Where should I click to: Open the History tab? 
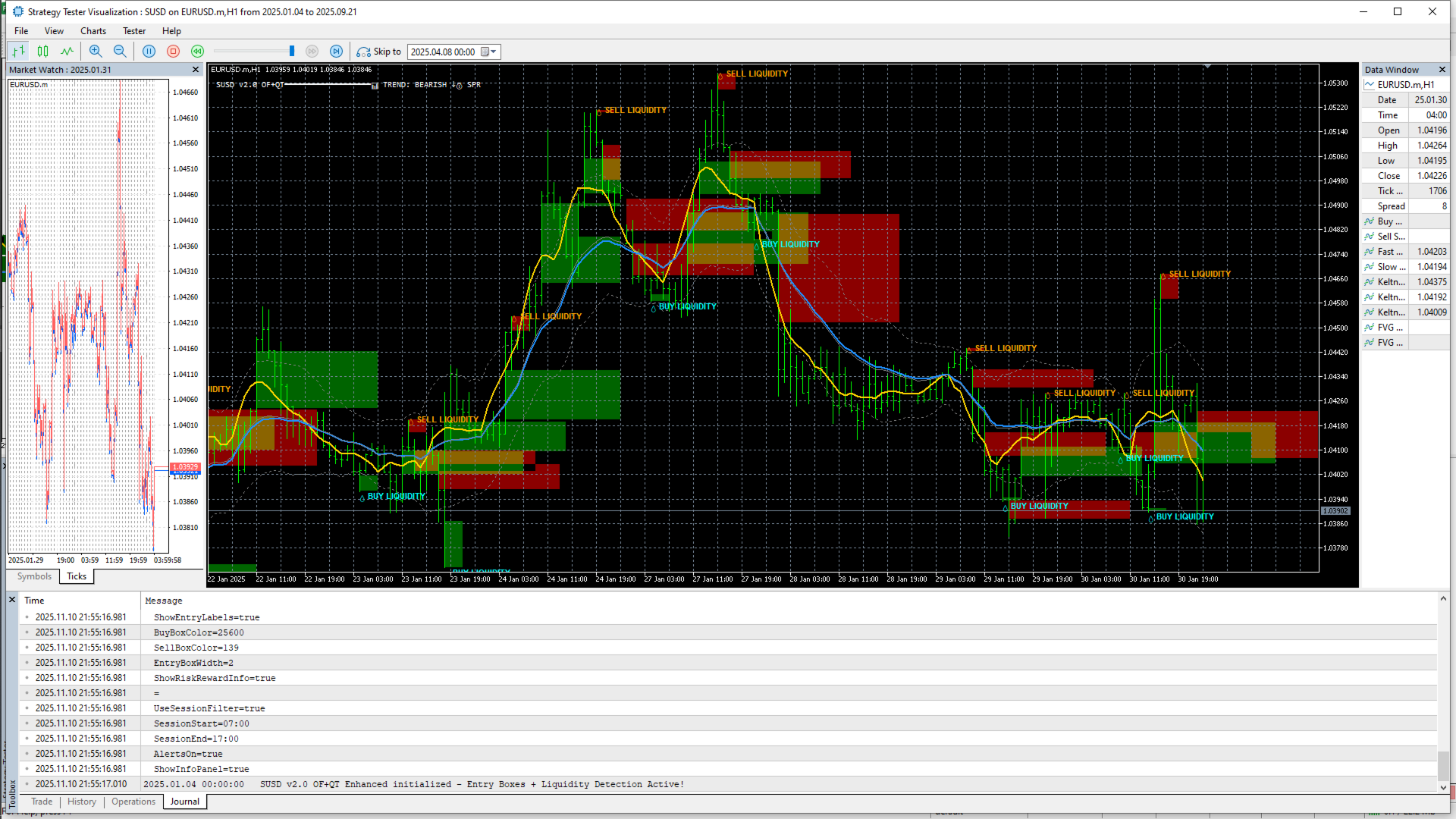(82, 802)
